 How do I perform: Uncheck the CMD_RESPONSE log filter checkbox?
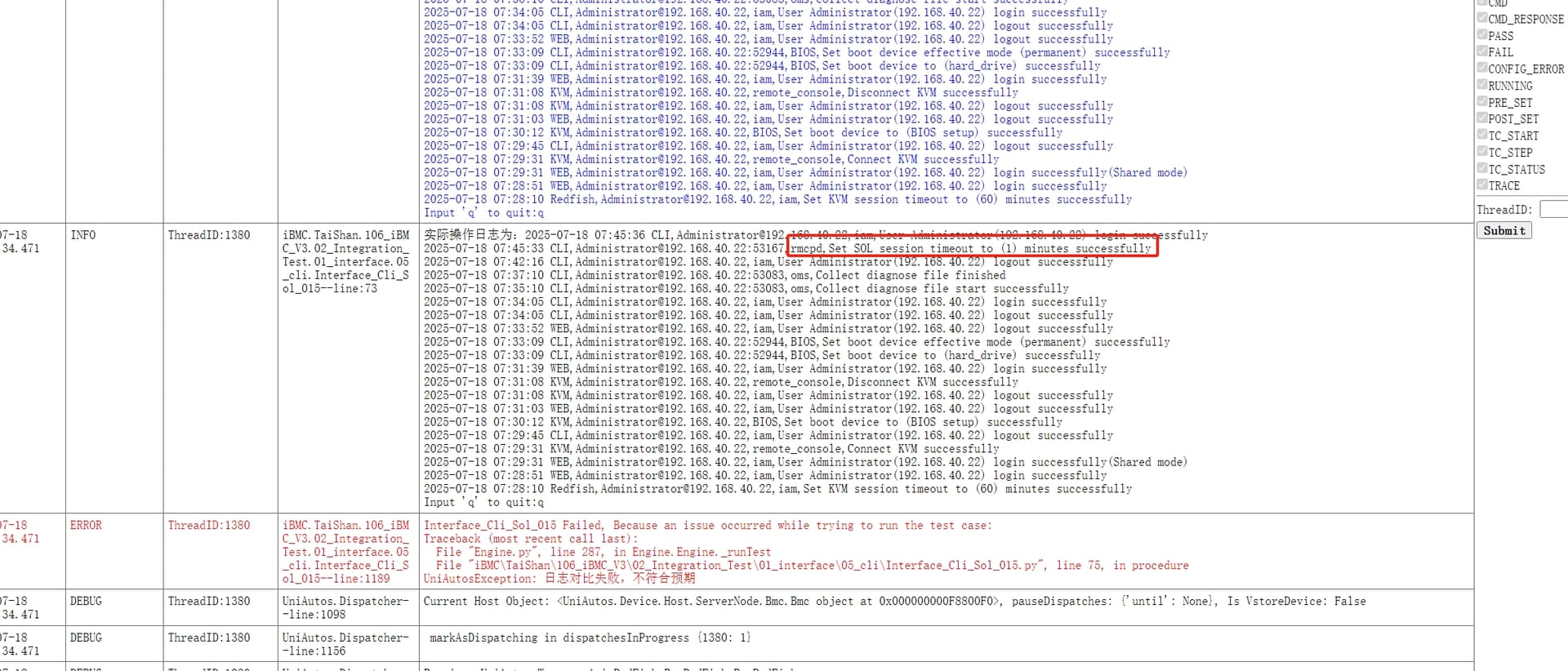point(1481,18)
